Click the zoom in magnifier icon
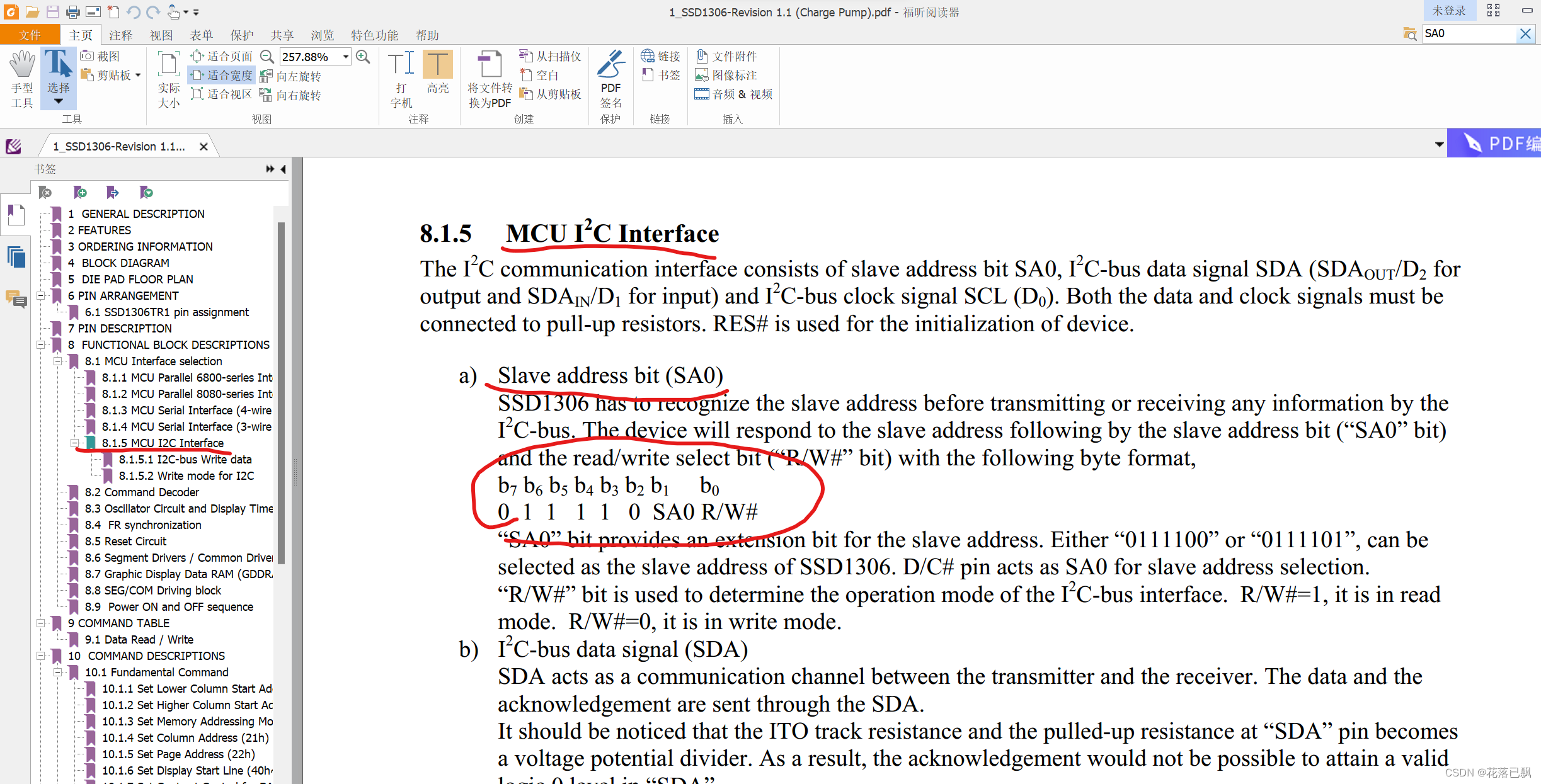The width and height of the screenshot is (1541, 784). (x=363, y=57)
